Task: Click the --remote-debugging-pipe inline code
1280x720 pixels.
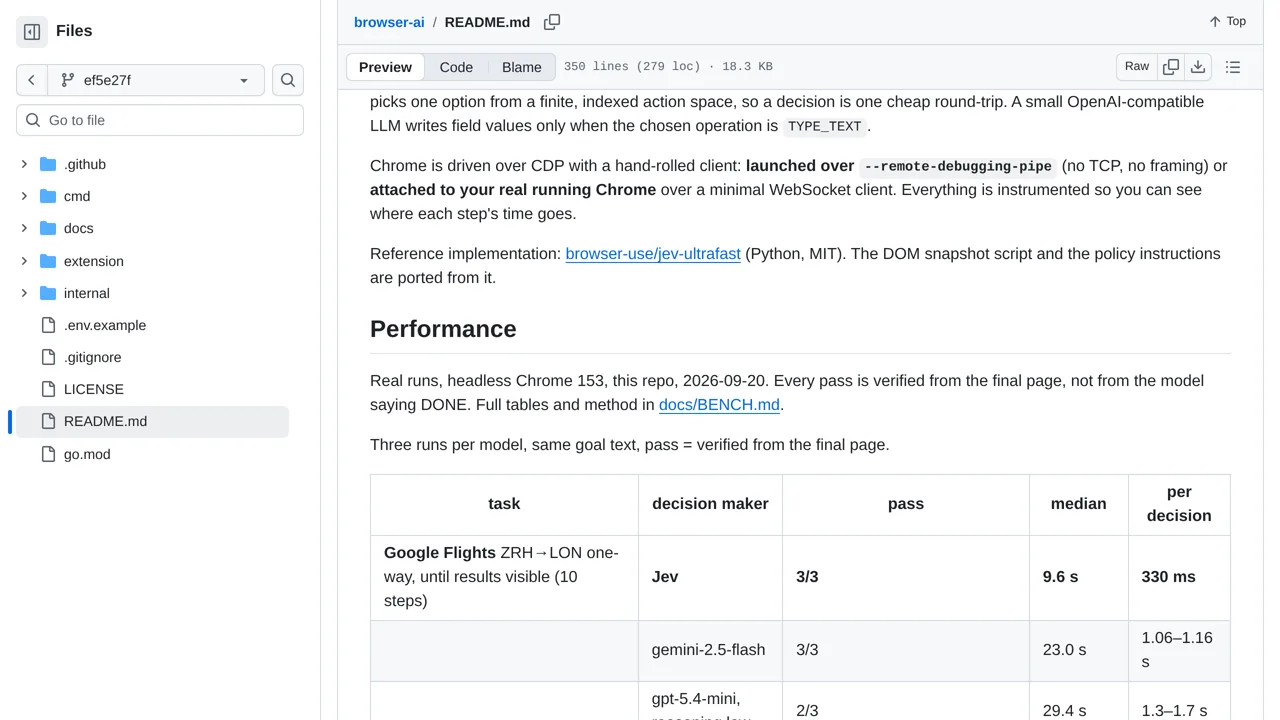Action: tap(958, 166)
